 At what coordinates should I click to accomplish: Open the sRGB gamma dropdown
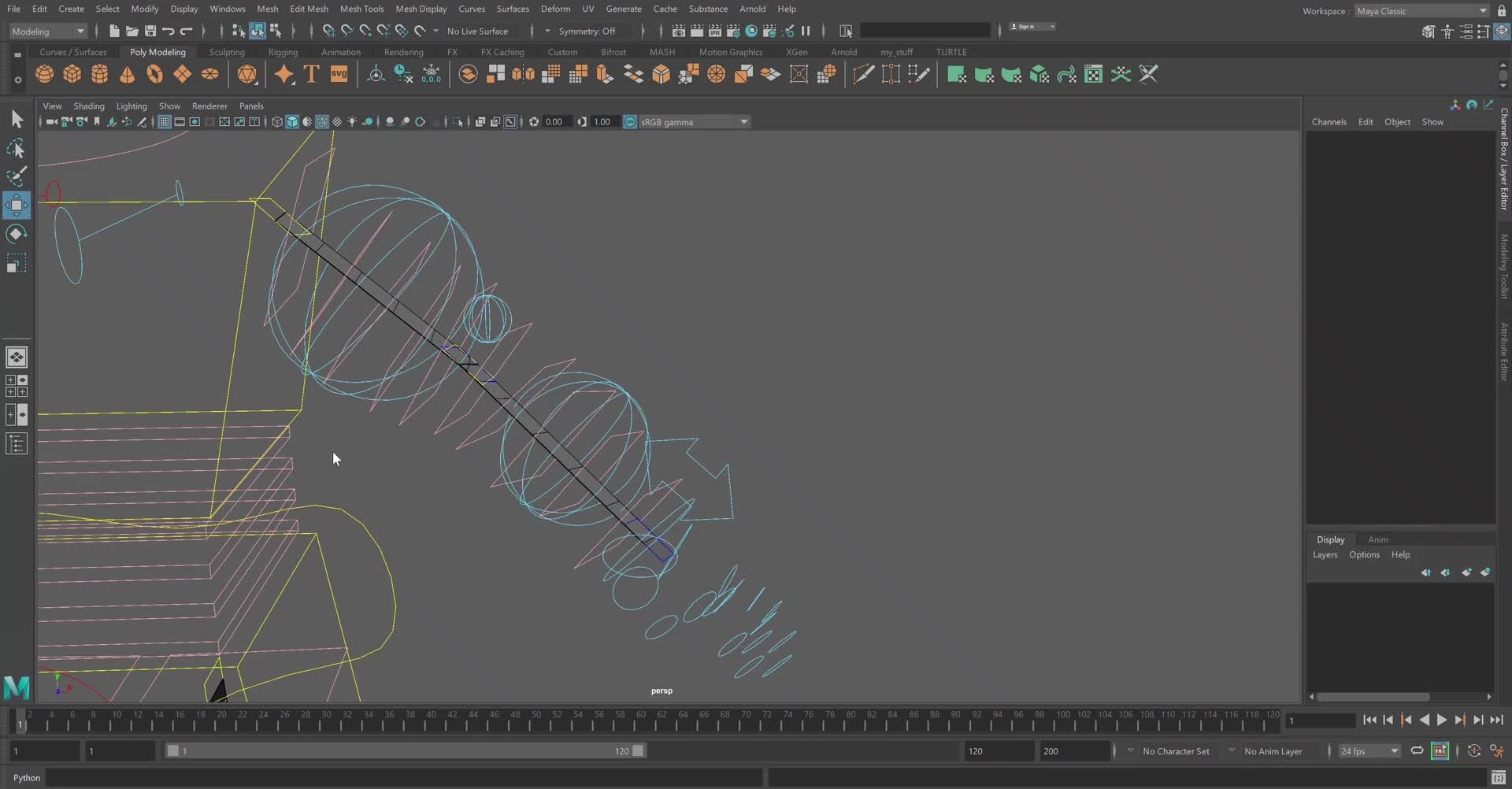coord(743,121)
